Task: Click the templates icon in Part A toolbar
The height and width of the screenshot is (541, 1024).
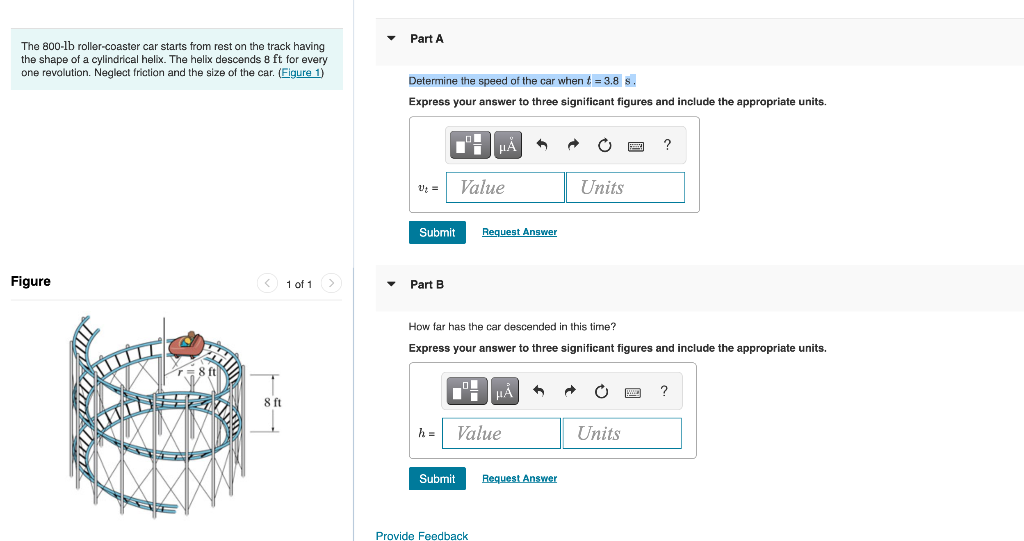Action: coord(469,144)
